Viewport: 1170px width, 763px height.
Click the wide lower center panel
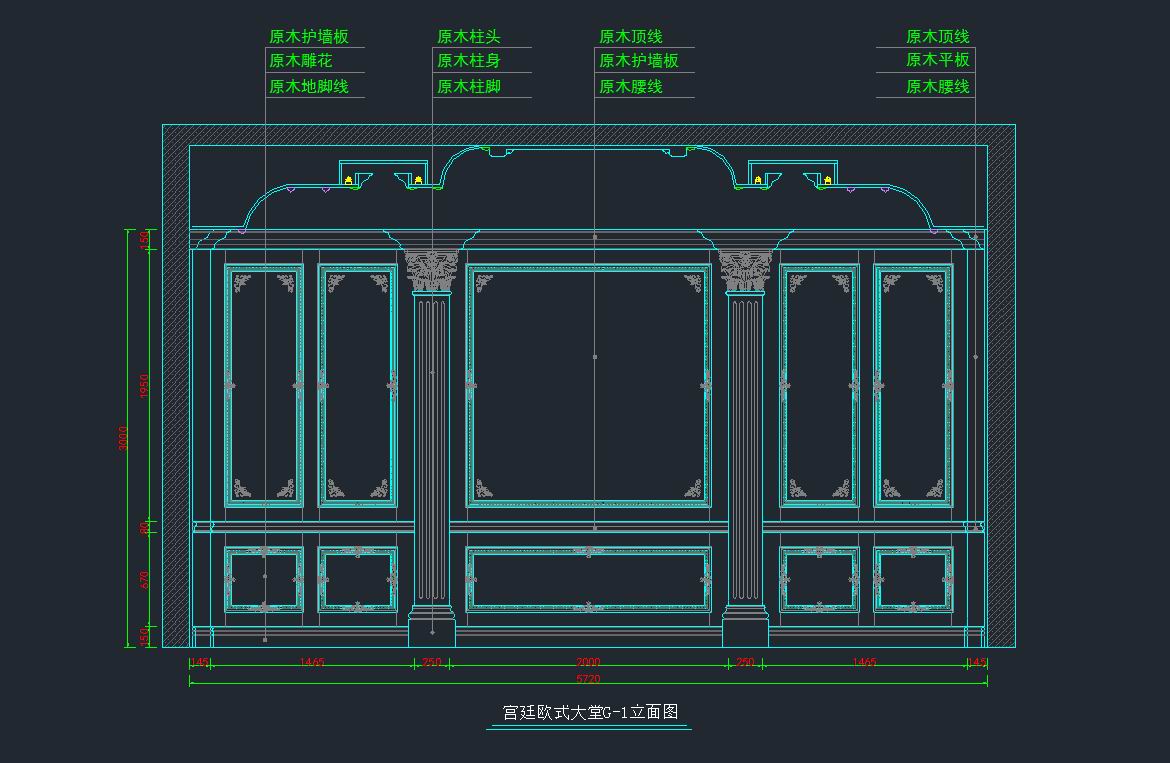(589, 579)
